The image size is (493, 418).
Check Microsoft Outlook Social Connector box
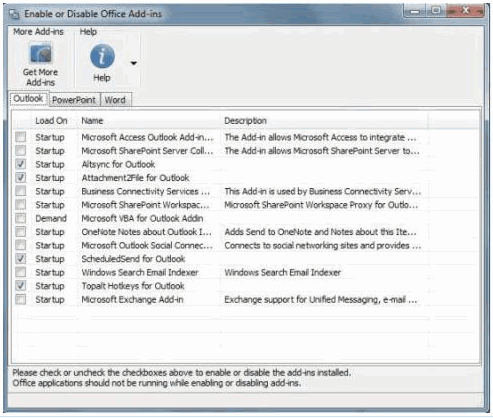point(21,245)
